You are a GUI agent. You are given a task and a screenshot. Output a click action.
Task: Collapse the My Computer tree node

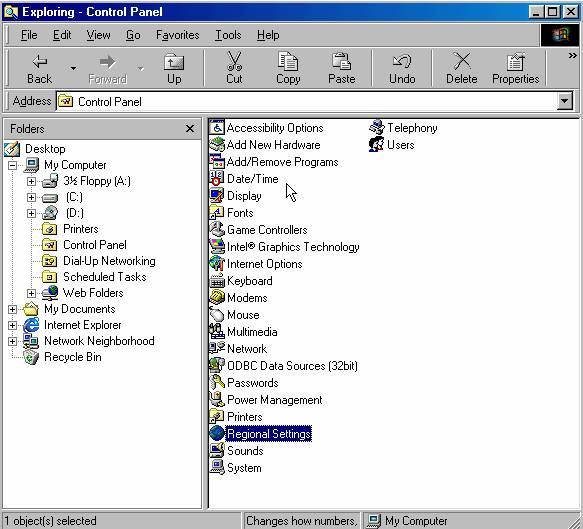(x=12, y=165)
